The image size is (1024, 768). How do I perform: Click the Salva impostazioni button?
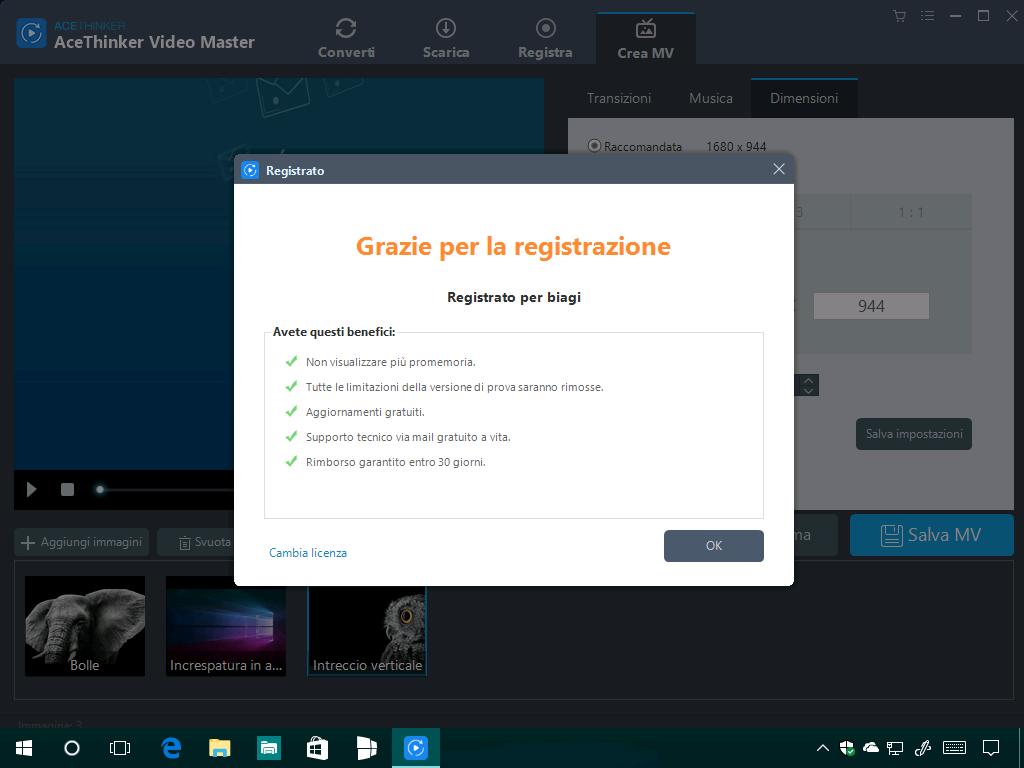[914, 434]
